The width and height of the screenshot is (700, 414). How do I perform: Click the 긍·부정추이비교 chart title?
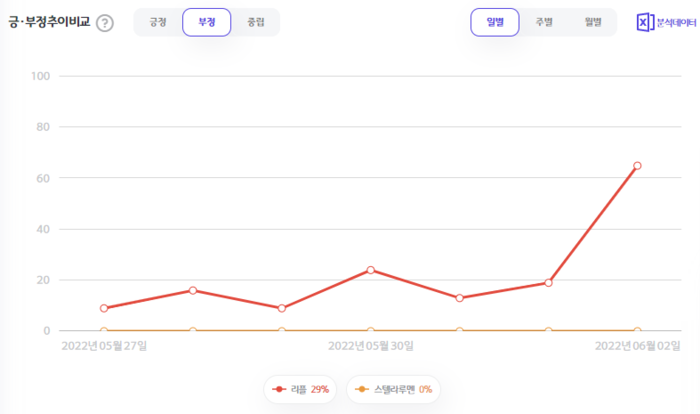tap(48, 23)
